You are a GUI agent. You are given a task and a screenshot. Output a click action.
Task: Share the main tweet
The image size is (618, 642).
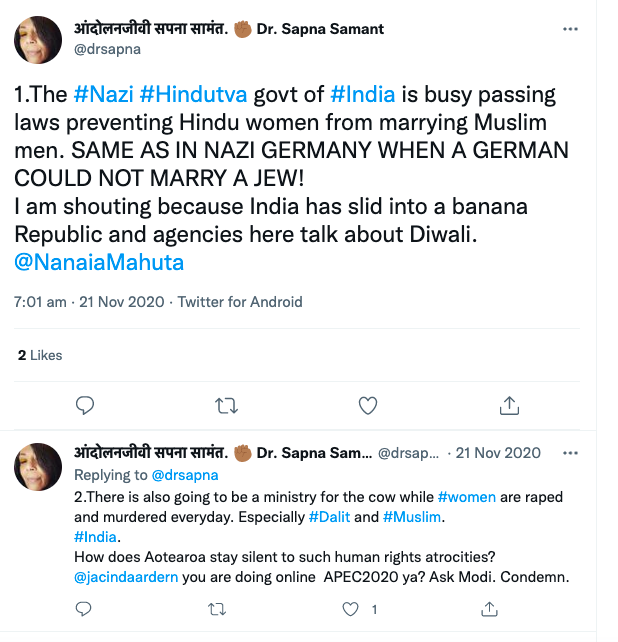(x=509, y=405)
